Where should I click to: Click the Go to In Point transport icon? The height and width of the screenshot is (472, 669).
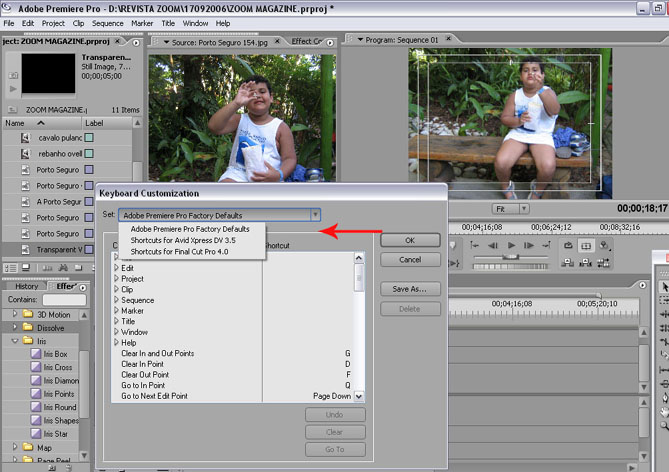click(x=476, y=245)
